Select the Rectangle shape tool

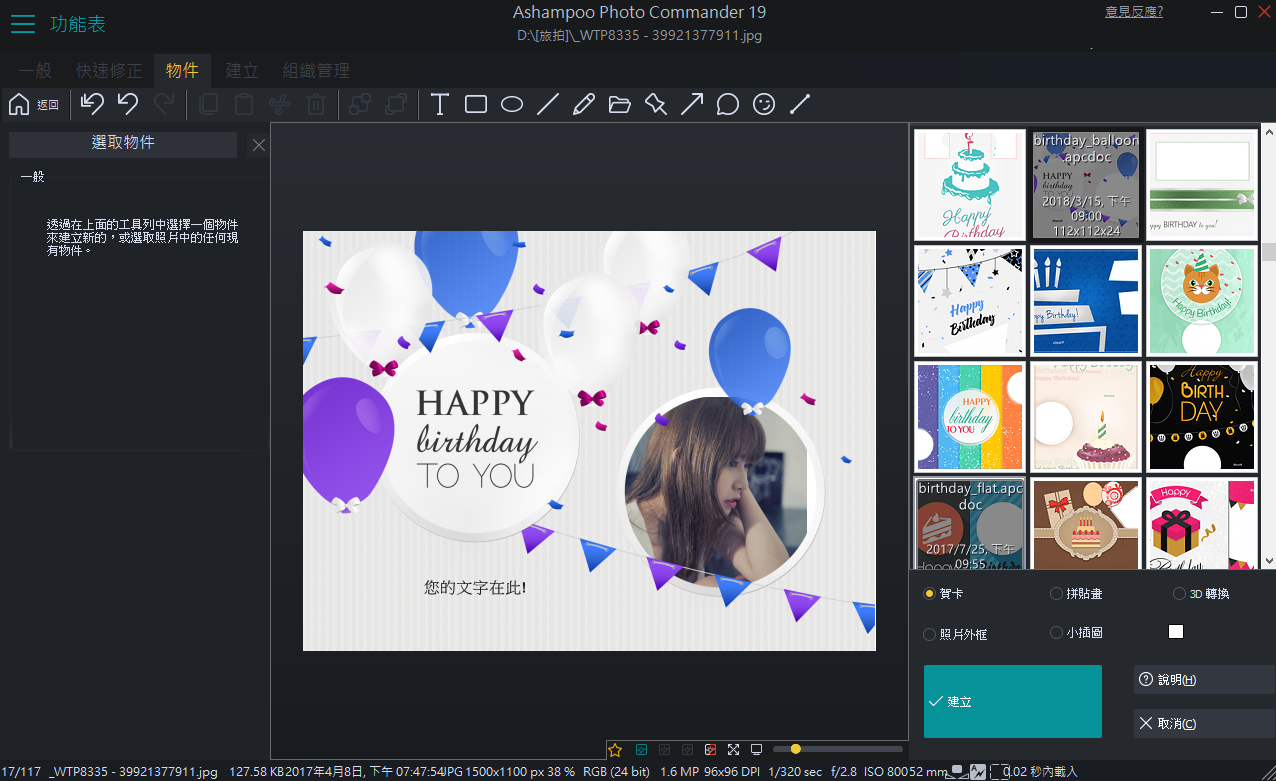pos(476,104)
